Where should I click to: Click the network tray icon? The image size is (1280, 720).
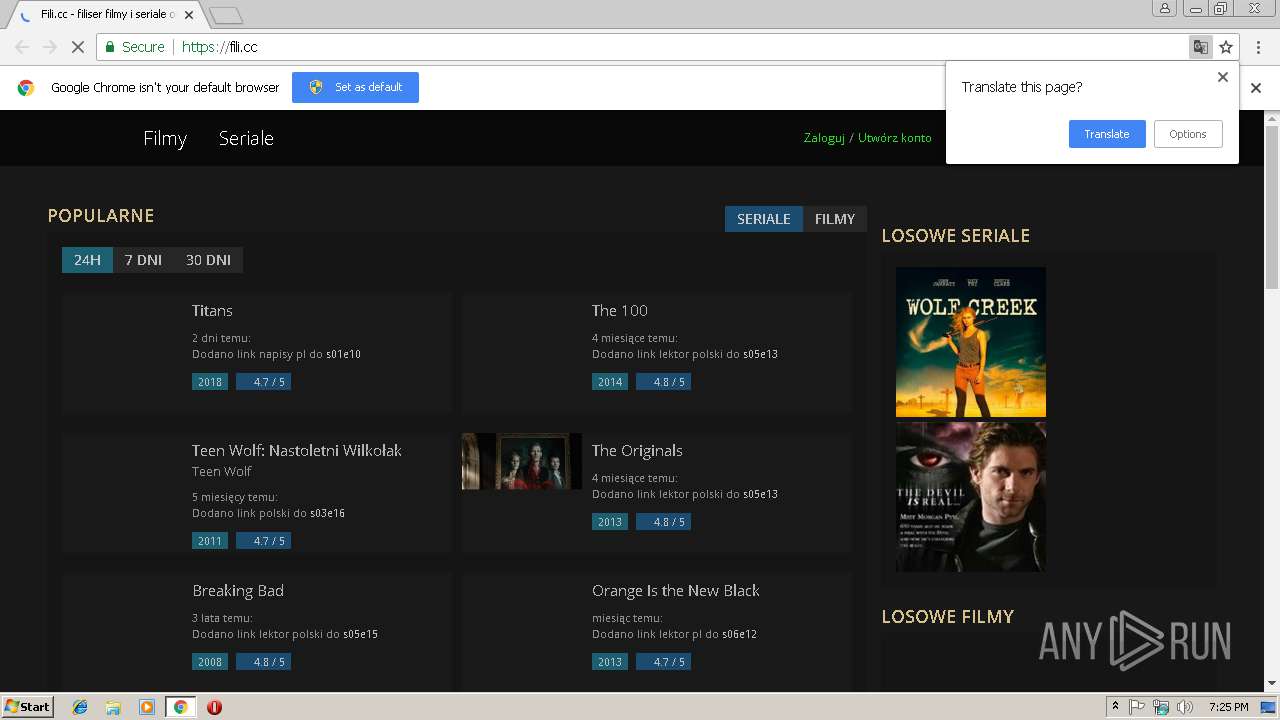pyautogui.click(x=1161, y=707)
